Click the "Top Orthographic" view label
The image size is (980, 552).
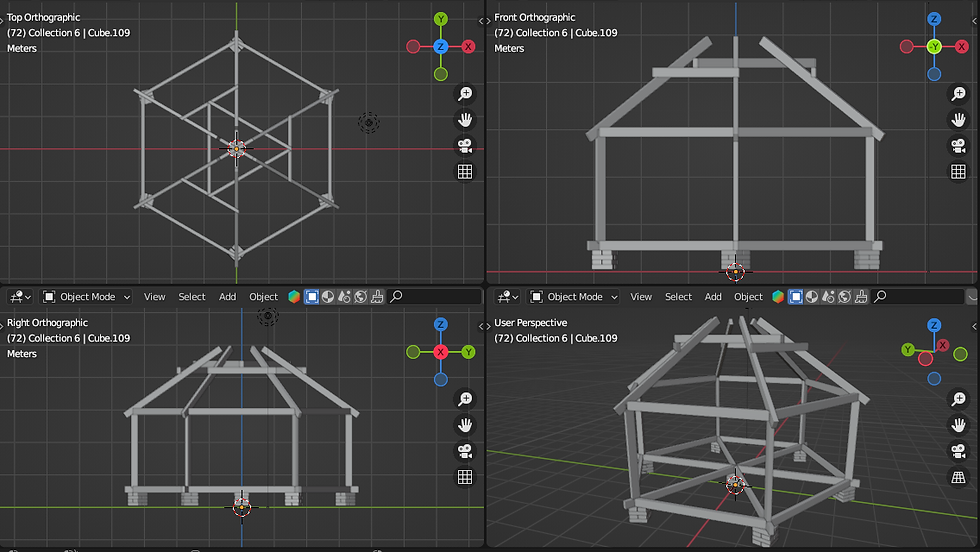click(43, 18)
